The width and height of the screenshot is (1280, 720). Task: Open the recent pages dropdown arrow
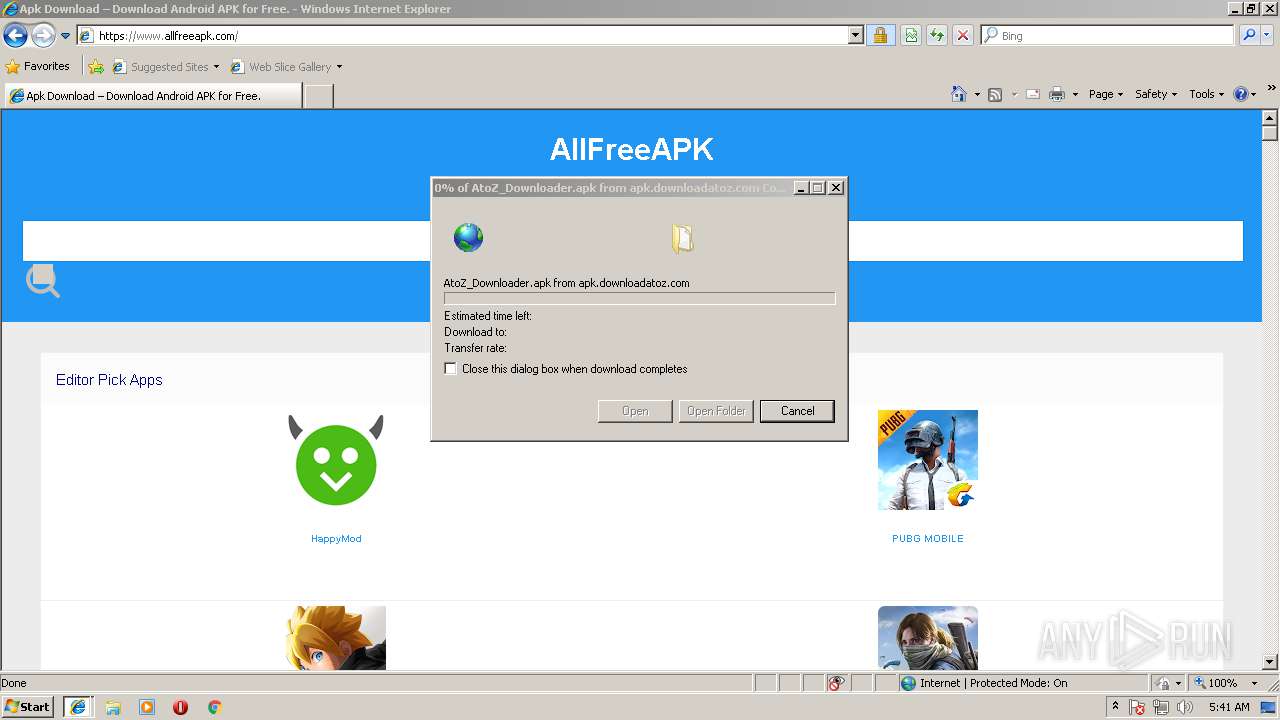coord(66,36)
